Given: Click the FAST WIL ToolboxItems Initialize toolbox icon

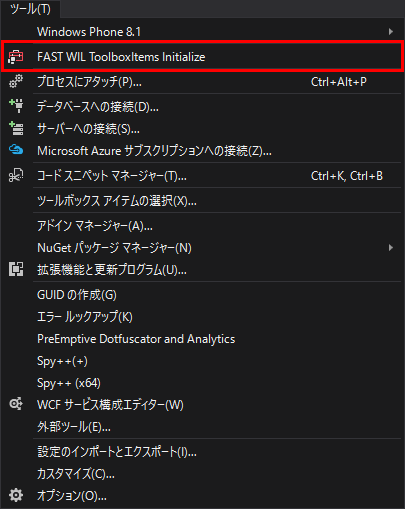Looking at the screenshot, I should (x=16, y=57).
